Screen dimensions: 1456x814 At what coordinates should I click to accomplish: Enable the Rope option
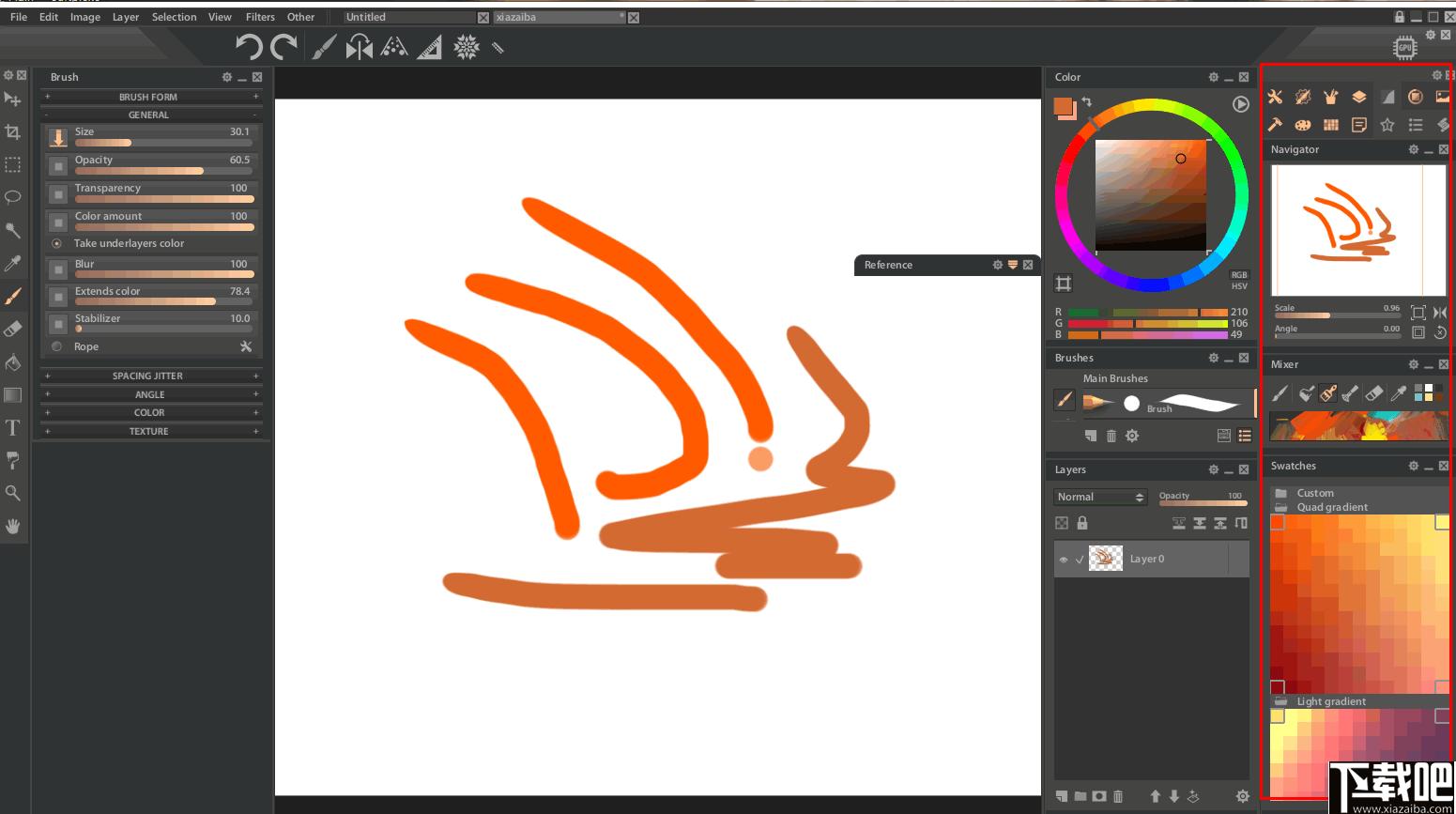coord(56,346)
